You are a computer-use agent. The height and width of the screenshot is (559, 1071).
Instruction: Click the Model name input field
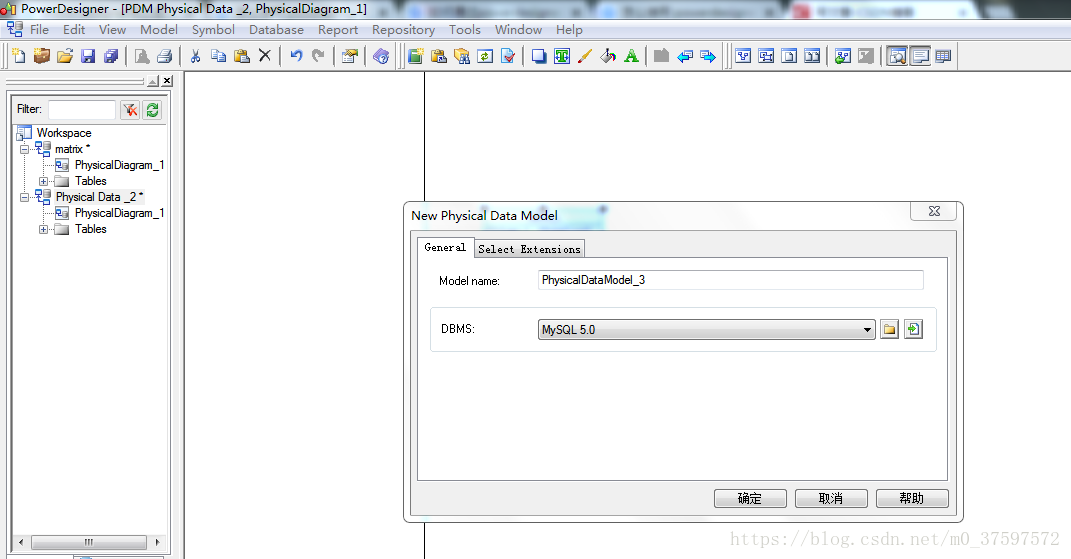730,280
